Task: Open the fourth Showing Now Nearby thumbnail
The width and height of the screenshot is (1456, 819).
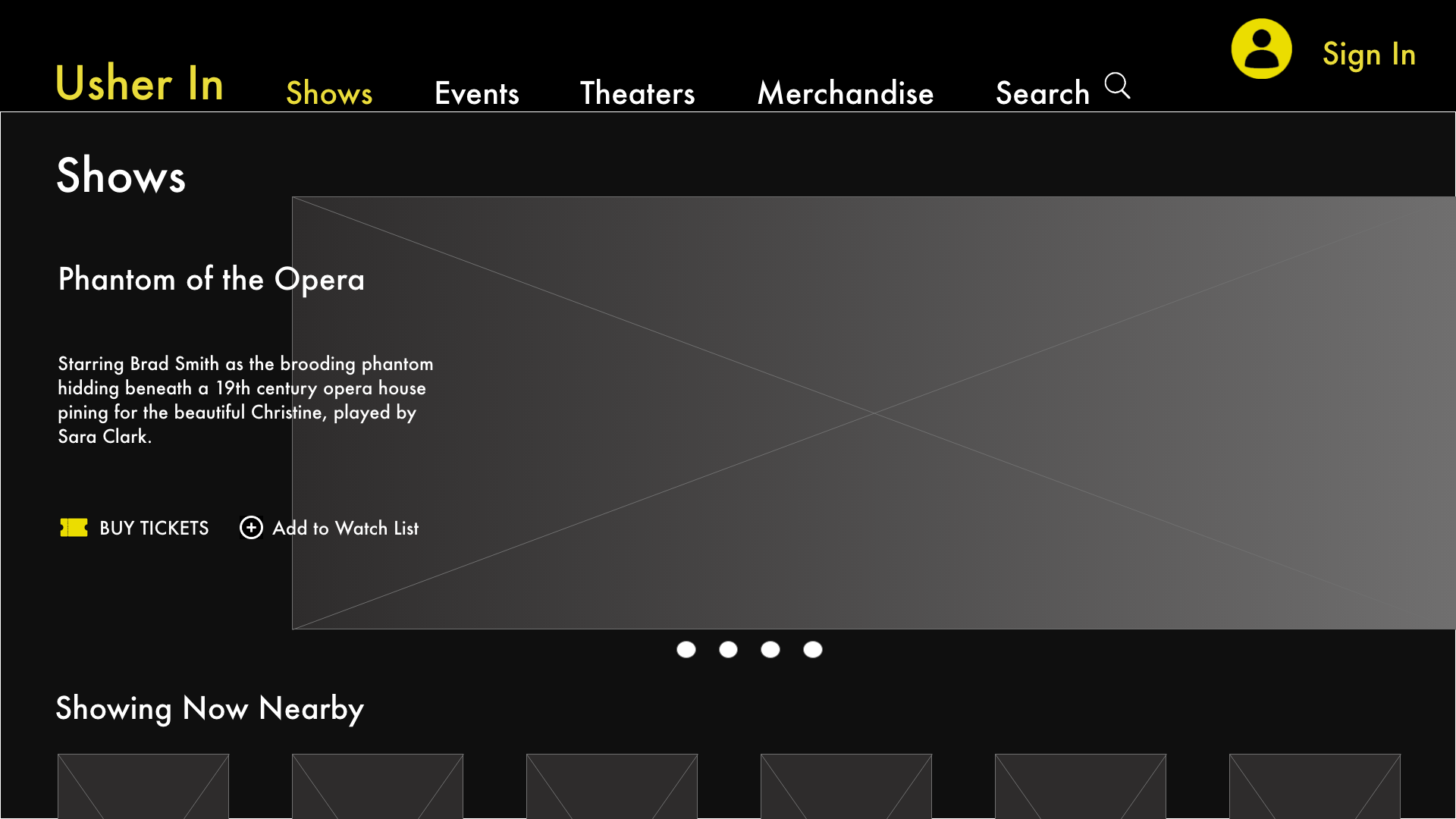Action: tap(846, 786)
